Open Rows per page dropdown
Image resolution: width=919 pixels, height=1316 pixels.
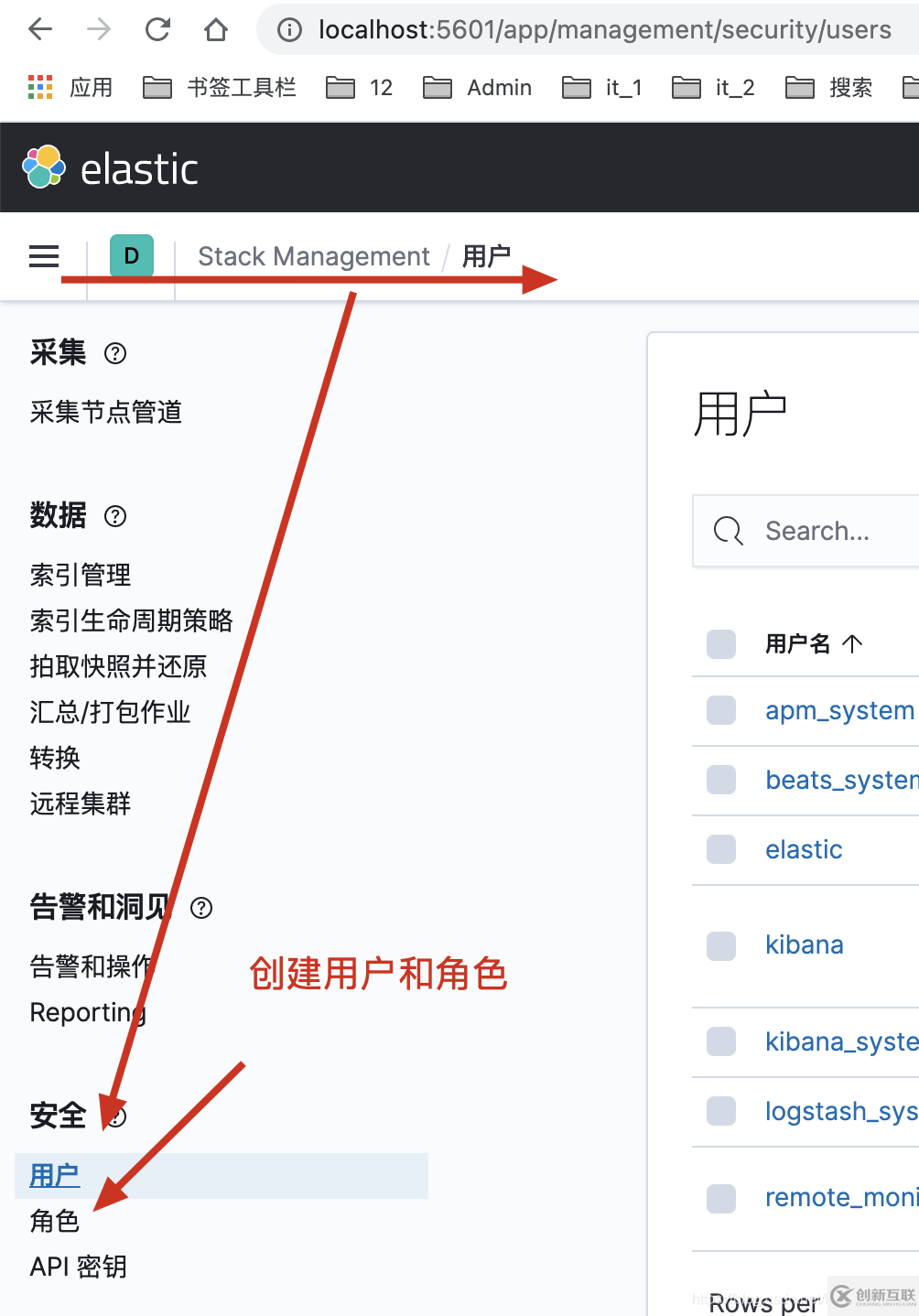click(763, 1302)
